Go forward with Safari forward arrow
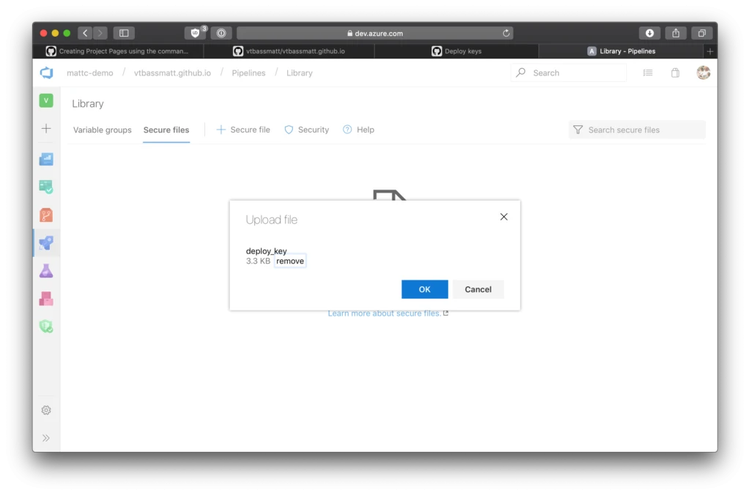 click(x=100, y=33)
